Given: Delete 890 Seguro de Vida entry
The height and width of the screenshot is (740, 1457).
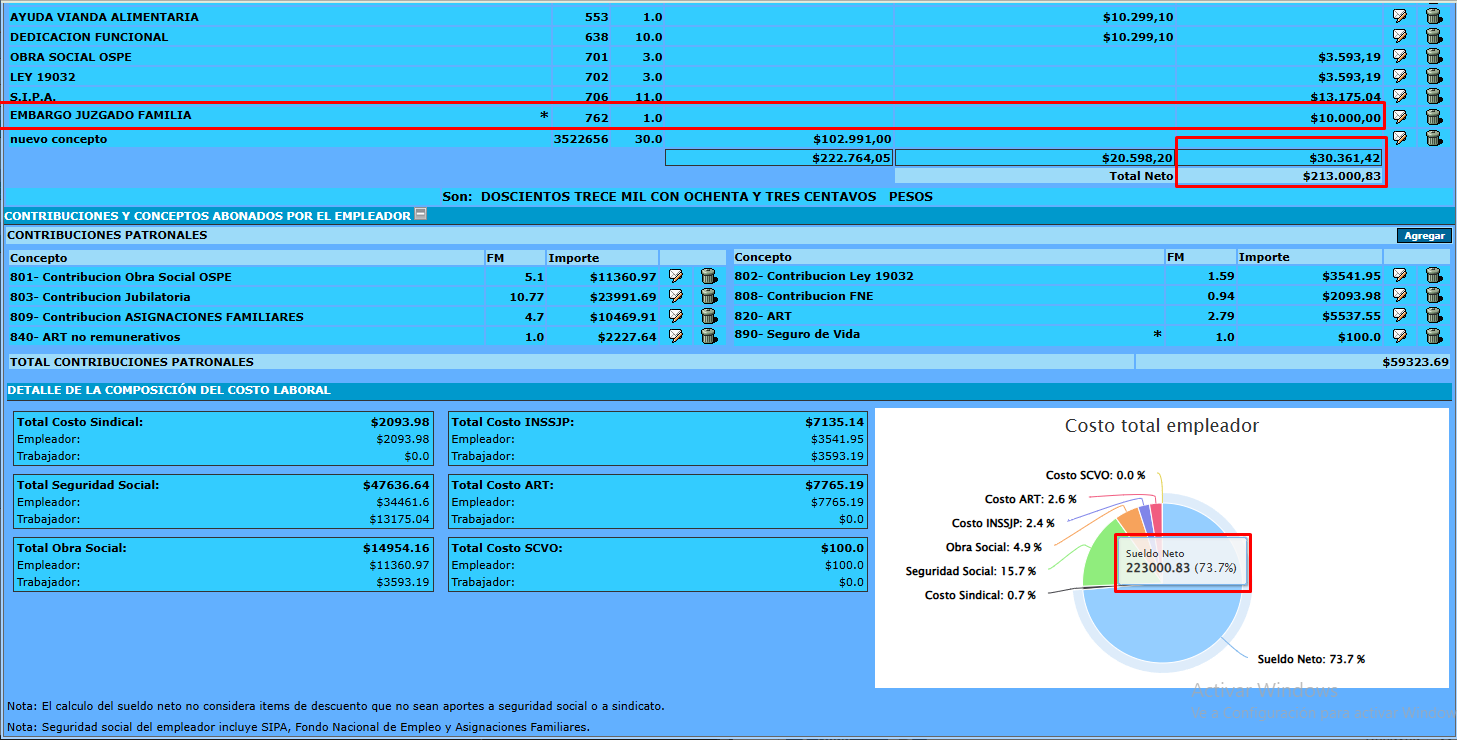Looking at the screenshot, I should click(x=1433, y=335).
